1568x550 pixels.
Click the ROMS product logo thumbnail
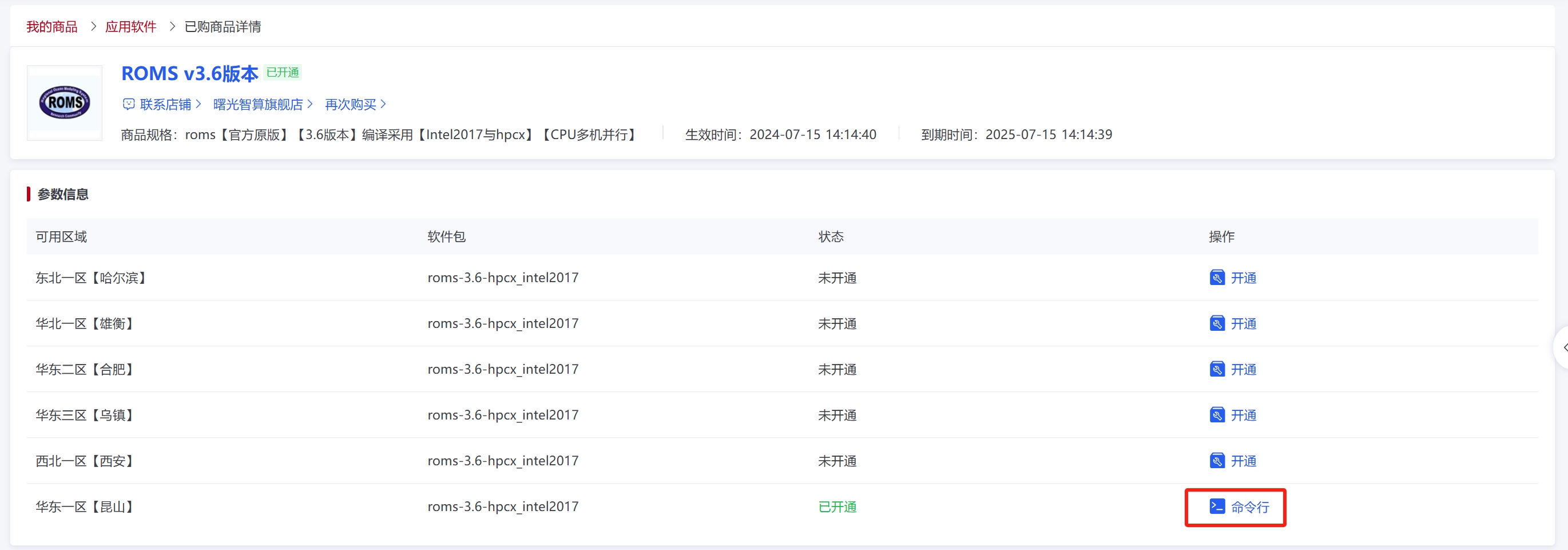coord(65,102)
